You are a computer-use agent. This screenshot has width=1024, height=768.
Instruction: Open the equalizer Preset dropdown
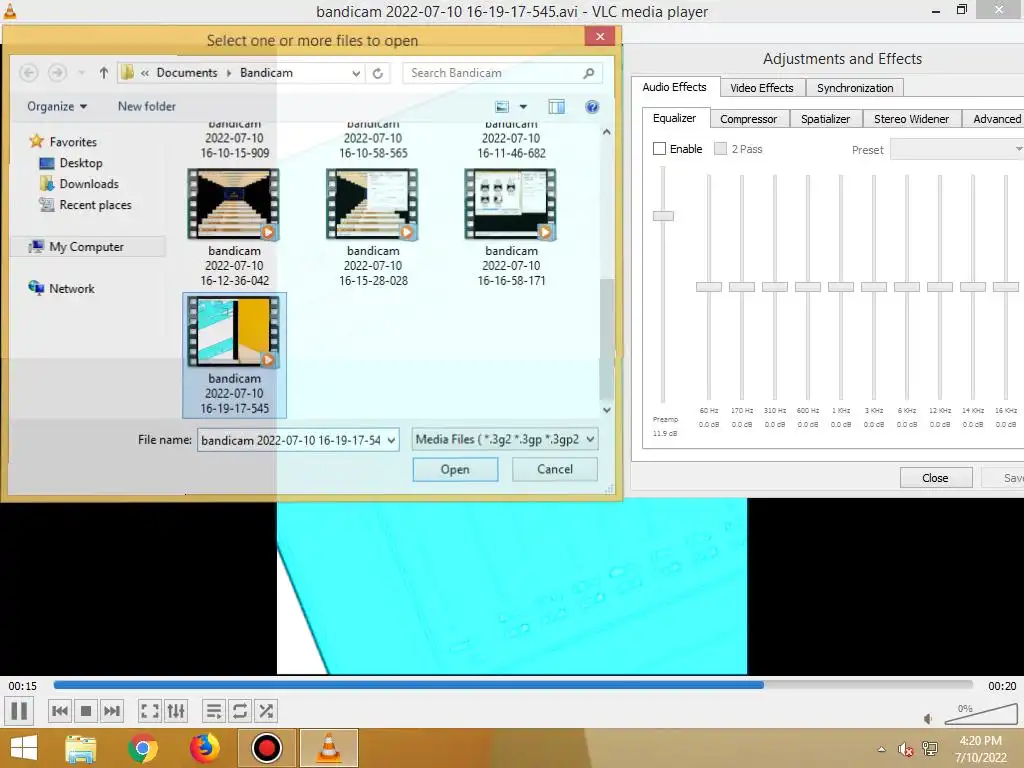click(957, 150)
